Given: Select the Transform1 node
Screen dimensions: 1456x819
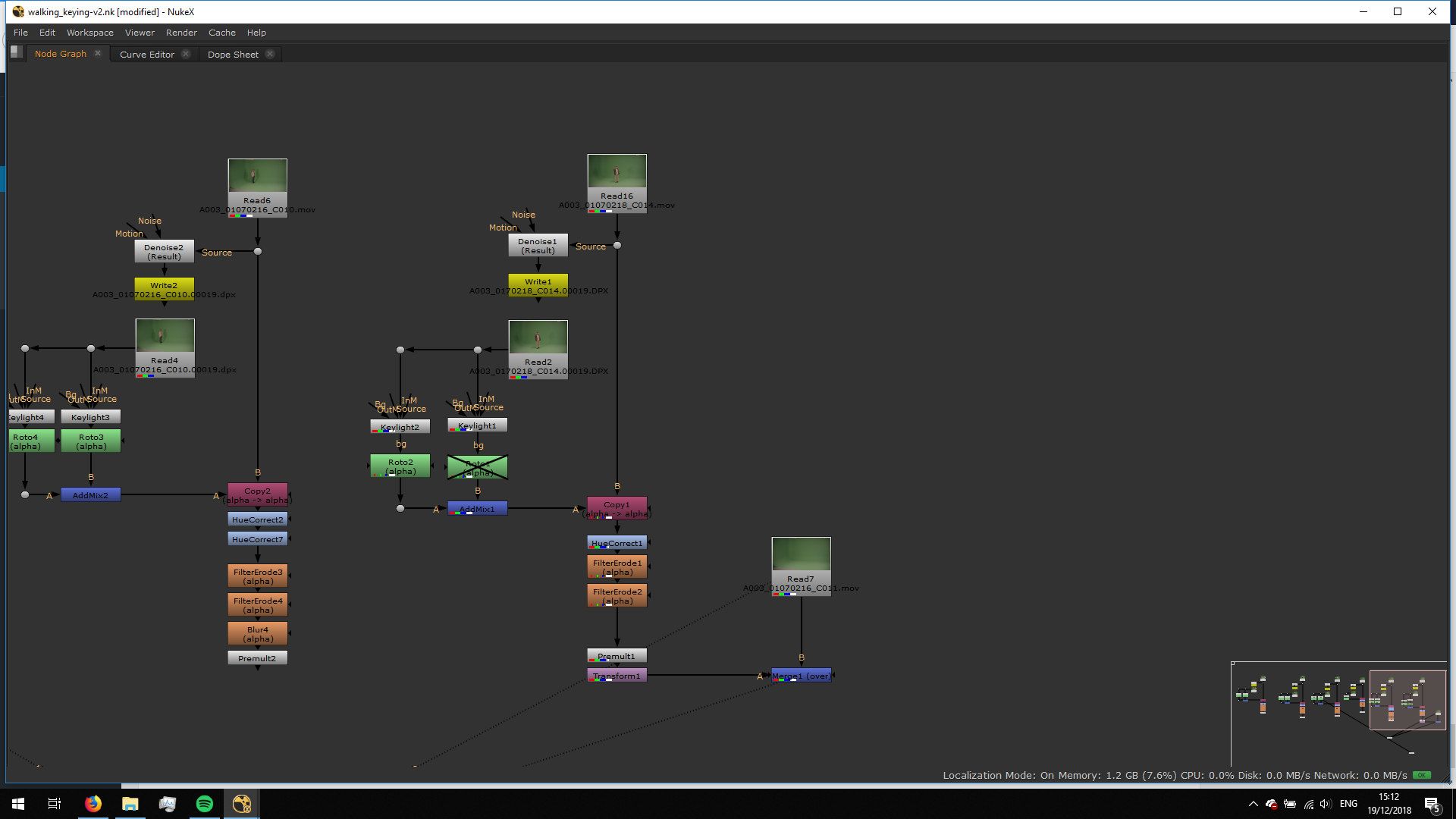Looking at the screenshot, I should (x=617, y=676).
